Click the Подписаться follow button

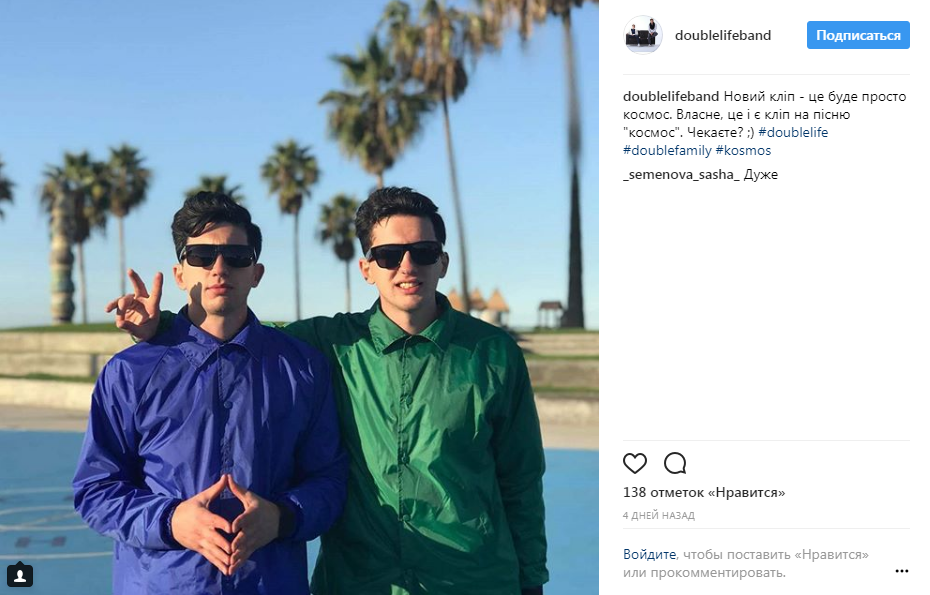coord(858,36)
